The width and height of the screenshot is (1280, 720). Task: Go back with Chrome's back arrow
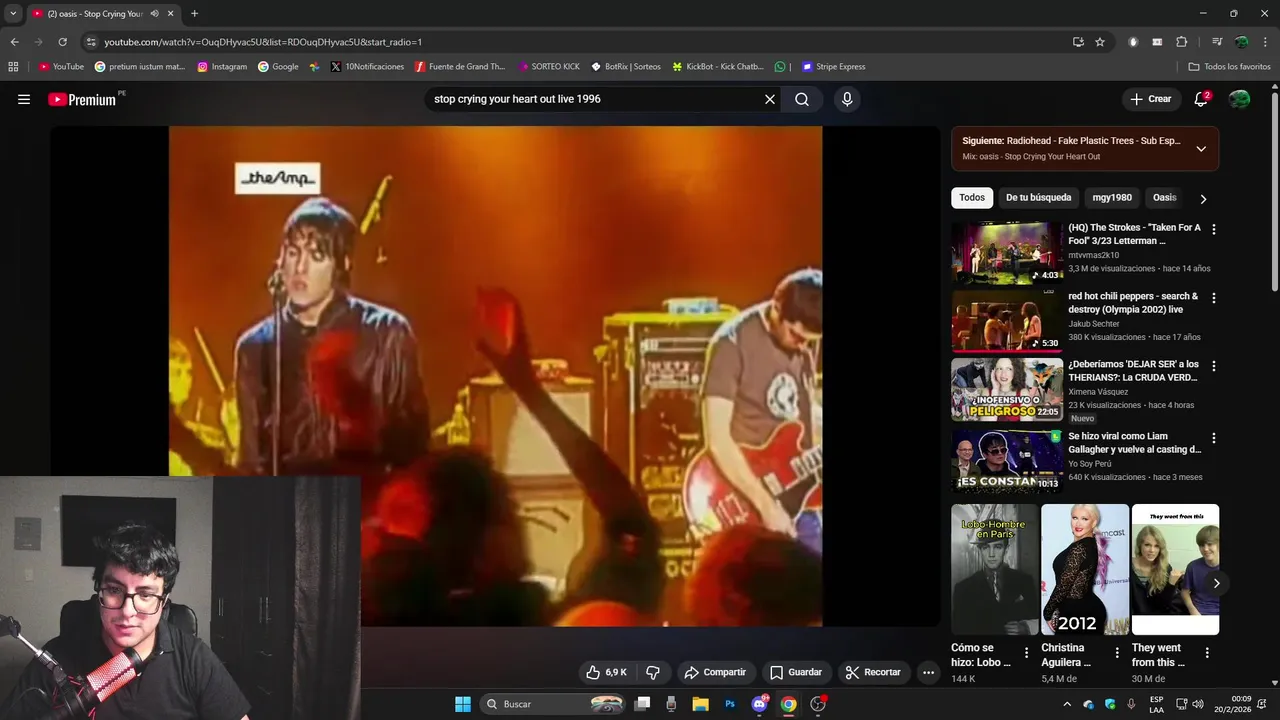click(14, 42)
